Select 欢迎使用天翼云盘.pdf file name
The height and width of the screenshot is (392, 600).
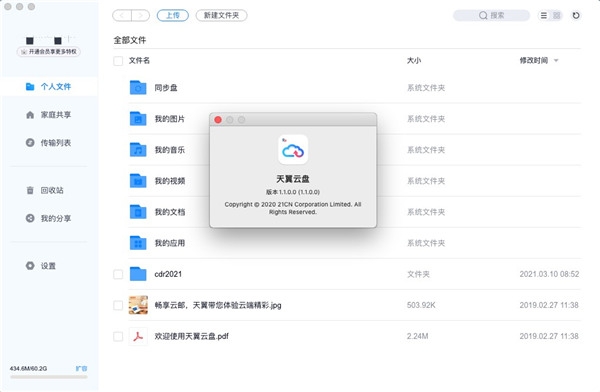click(x=191, y=336)
